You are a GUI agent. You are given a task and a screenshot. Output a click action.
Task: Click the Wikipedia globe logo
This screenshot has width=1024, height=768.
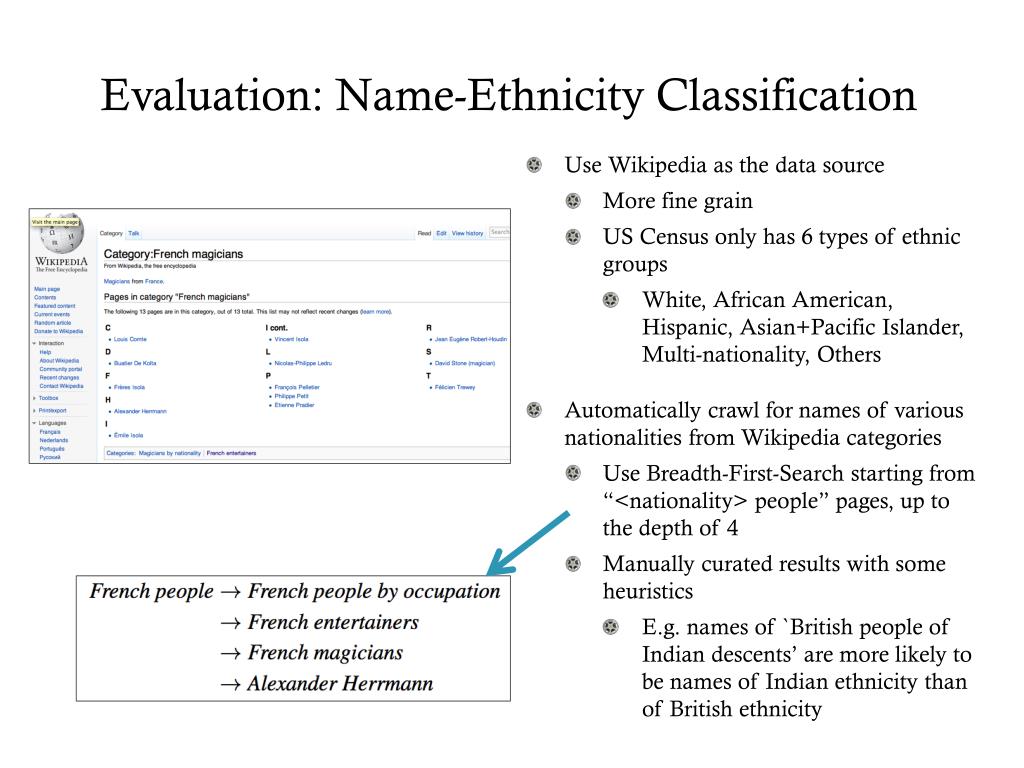tap(62, 234)
